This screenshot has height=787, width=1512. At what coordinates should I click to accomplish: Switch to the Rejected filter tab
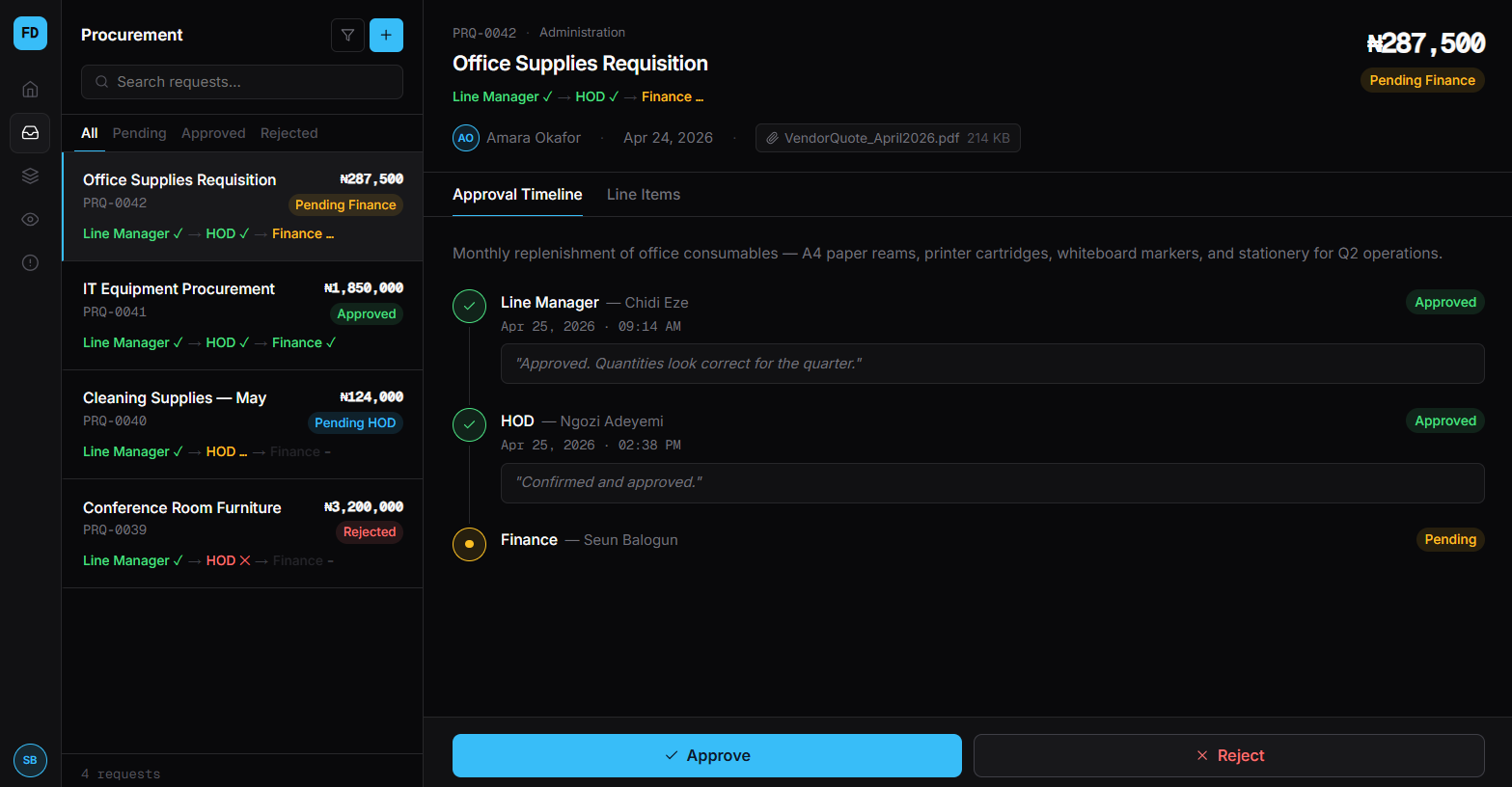[x=289, y=133]
